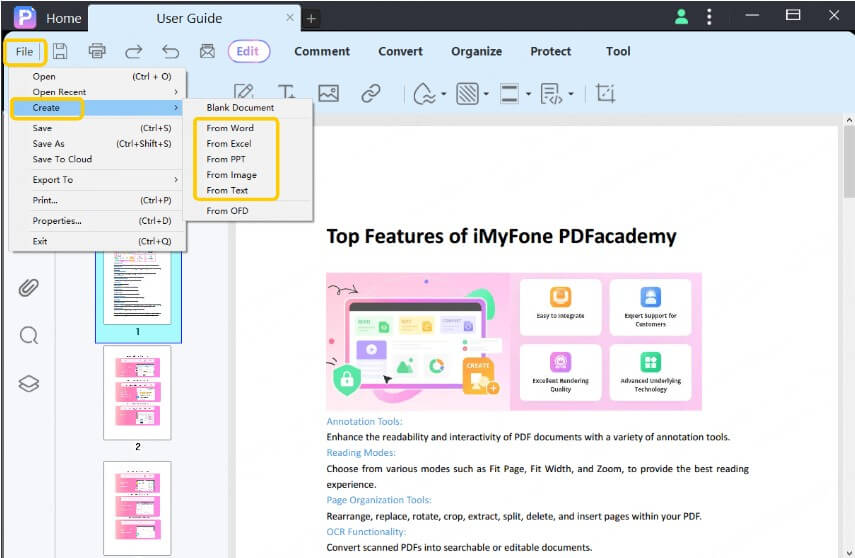
Task: Choose Save To Cloud entry
Action: [98, 159]
